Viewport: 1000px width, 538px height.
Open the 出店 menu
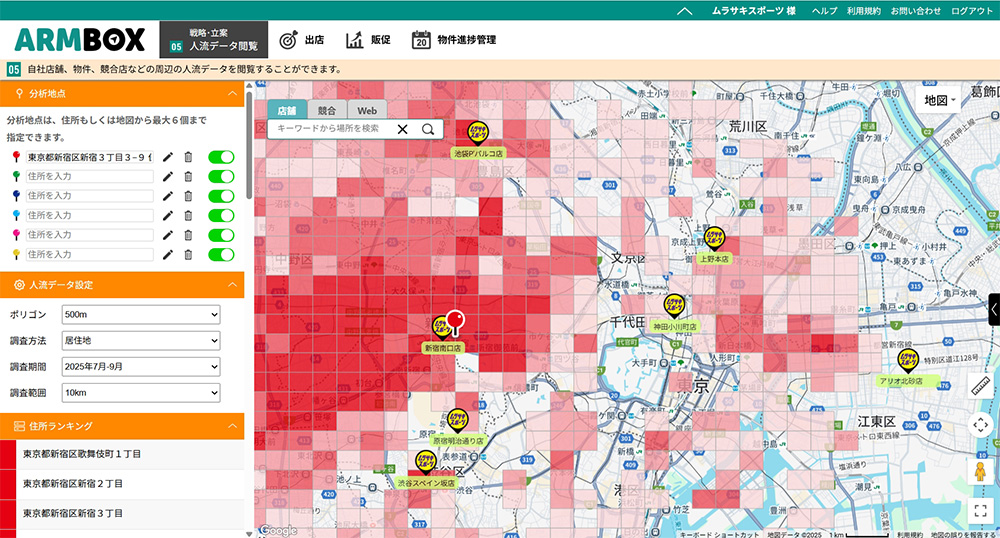(x=302, y=40)
